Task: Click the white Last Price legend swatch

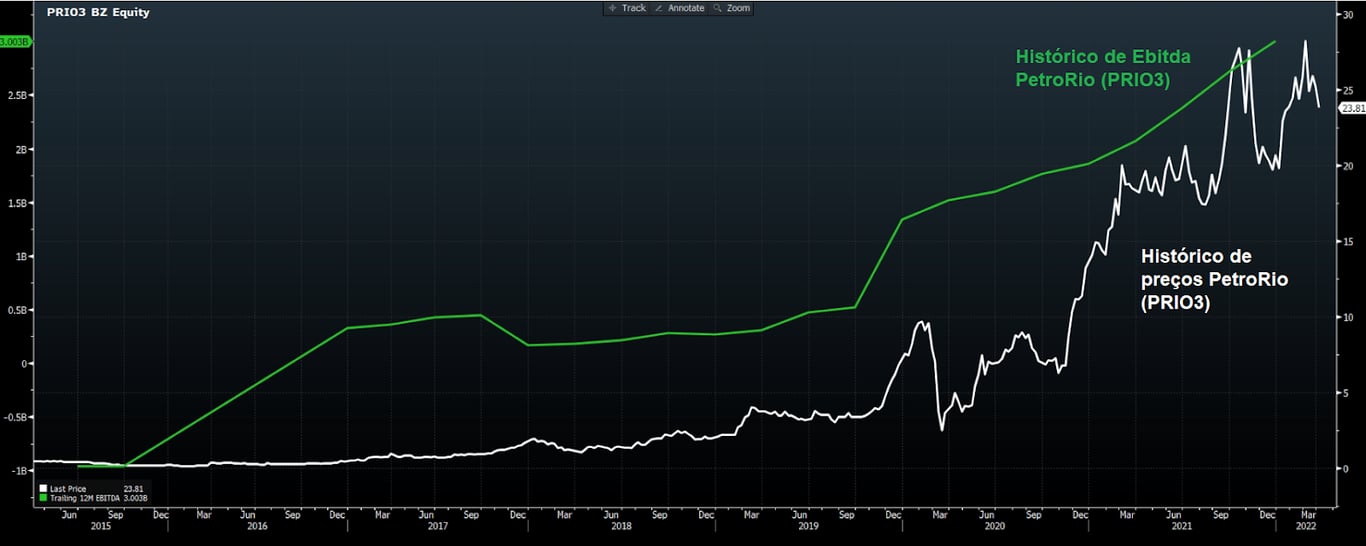Action: point(42,489)
